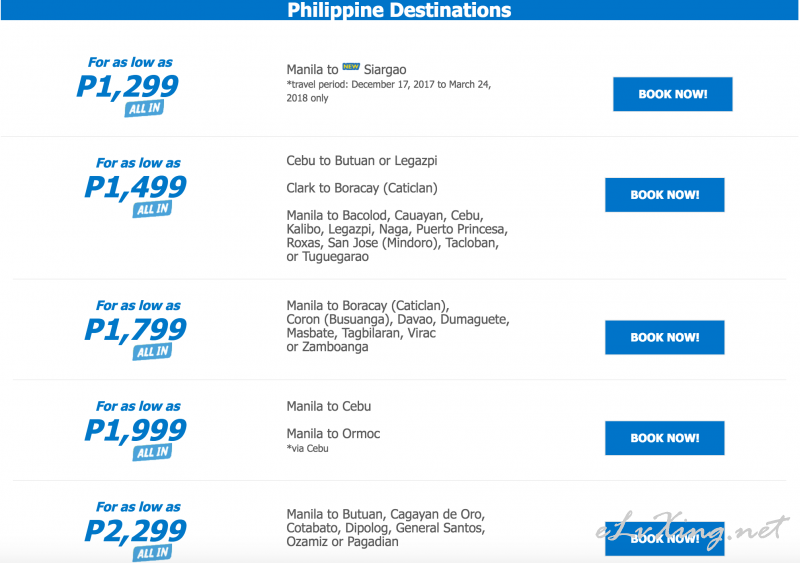Click the ALL IN badge under P1,999
Image resolution: width=800 pixels, height=563 pixels.
point(153,452)
